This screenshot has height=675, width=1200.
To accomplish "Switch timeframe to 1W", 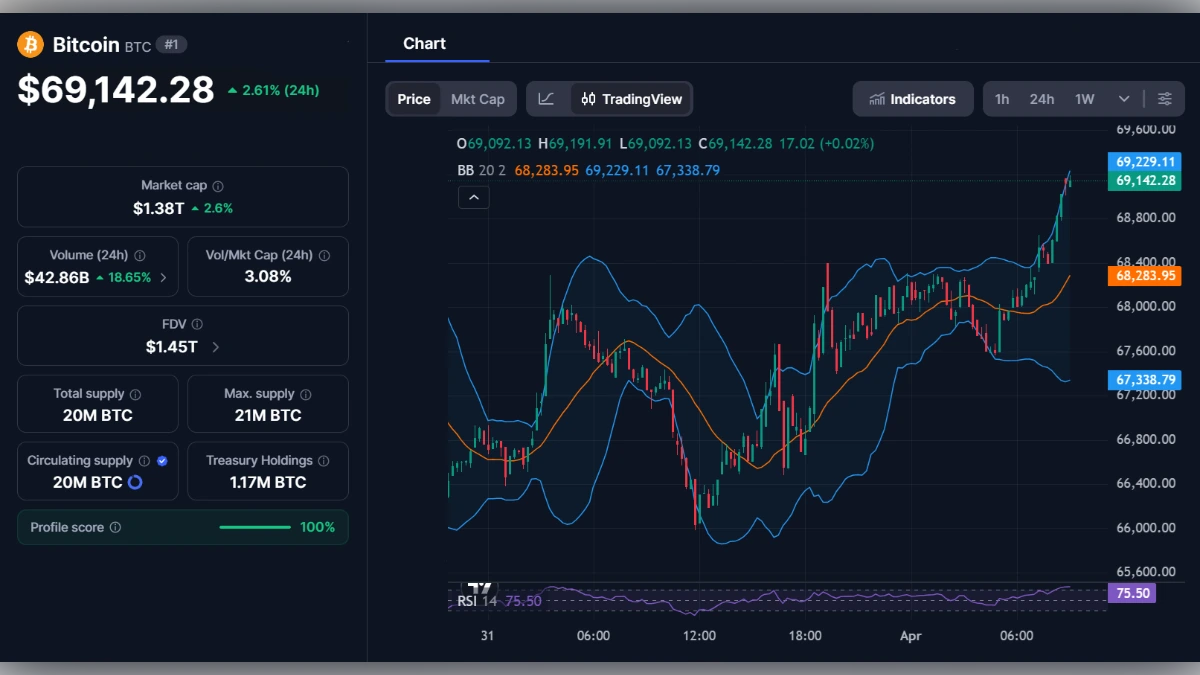I will coord(1082,98).
